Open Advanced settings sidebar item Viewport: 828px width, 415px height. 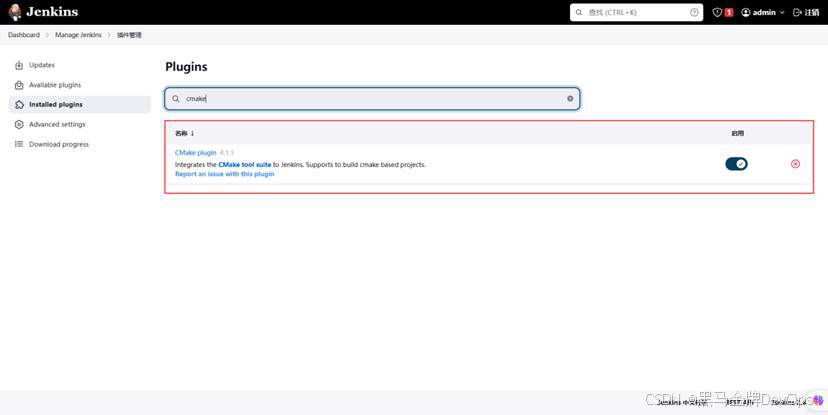(80, 125)
